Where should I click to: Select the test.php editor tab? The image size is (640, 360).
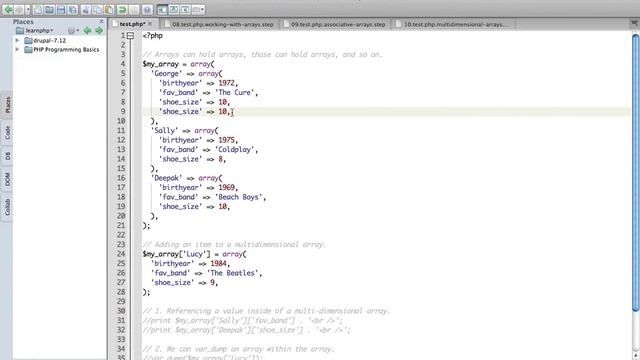point(132,24)
